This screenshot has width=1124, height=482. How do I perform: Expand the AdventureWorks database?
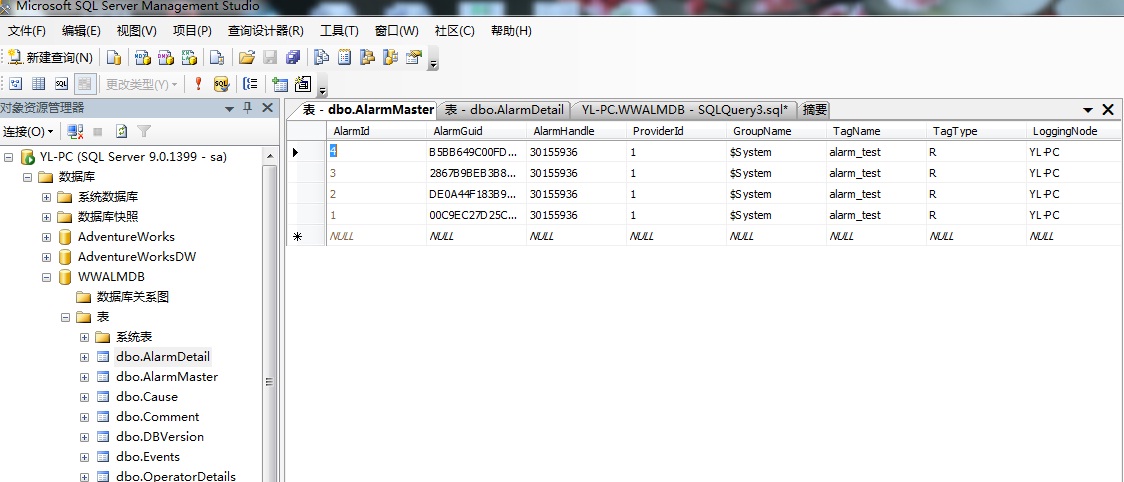click(47, 237)
